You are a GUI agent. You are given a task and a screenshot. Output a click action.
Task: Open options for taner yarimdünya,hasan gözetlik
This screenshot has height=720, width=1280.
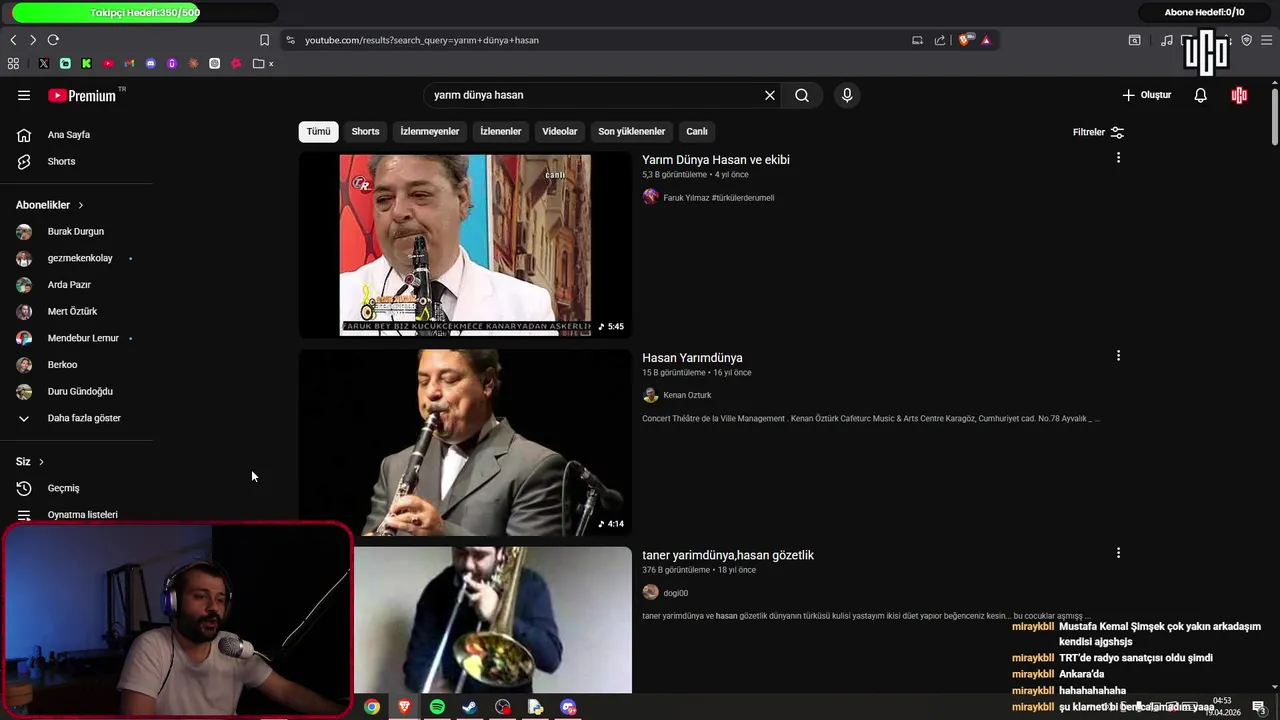[1118, 553]
